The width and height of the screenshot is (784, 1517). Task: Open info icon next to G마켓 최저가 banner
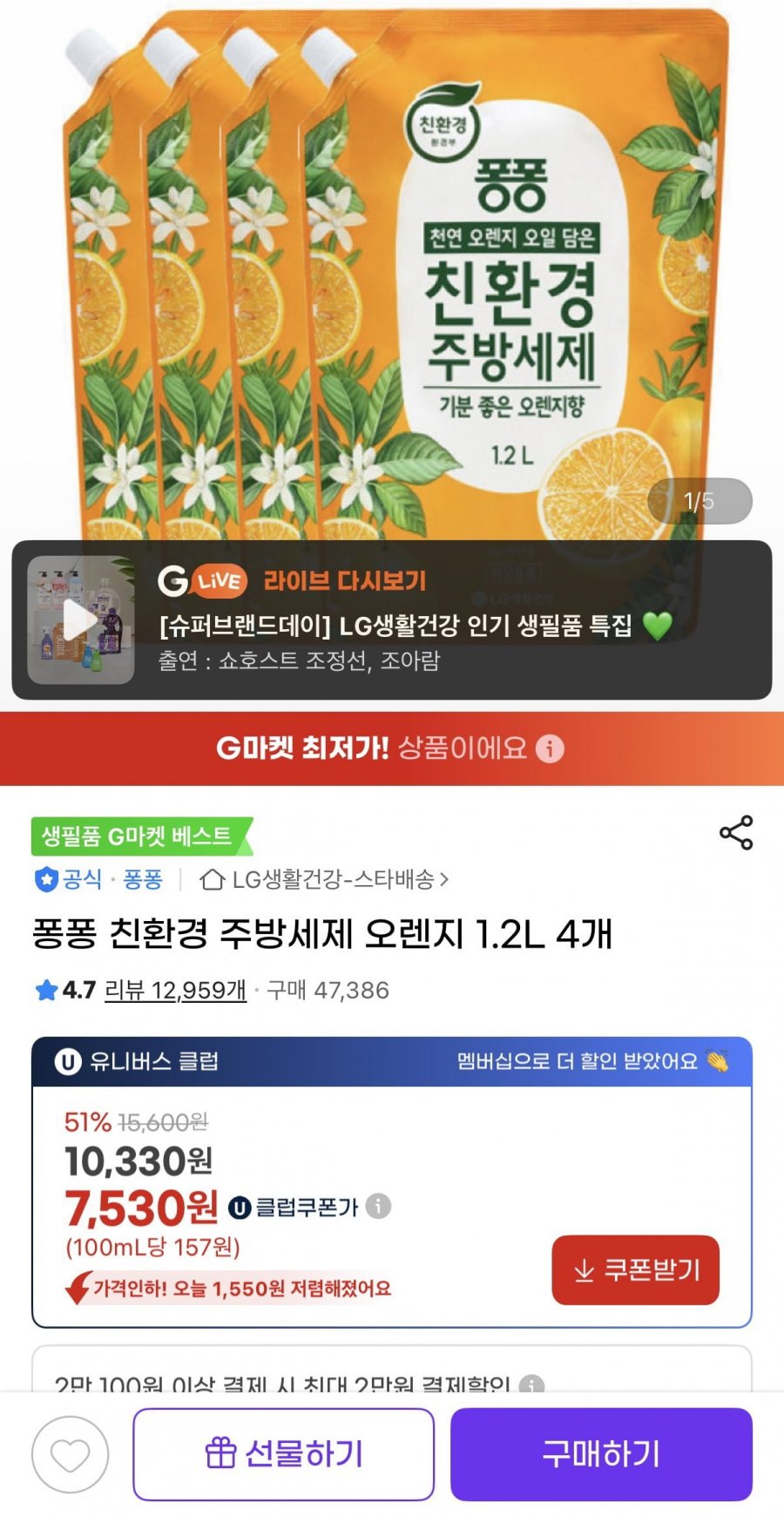click(550, 748)
